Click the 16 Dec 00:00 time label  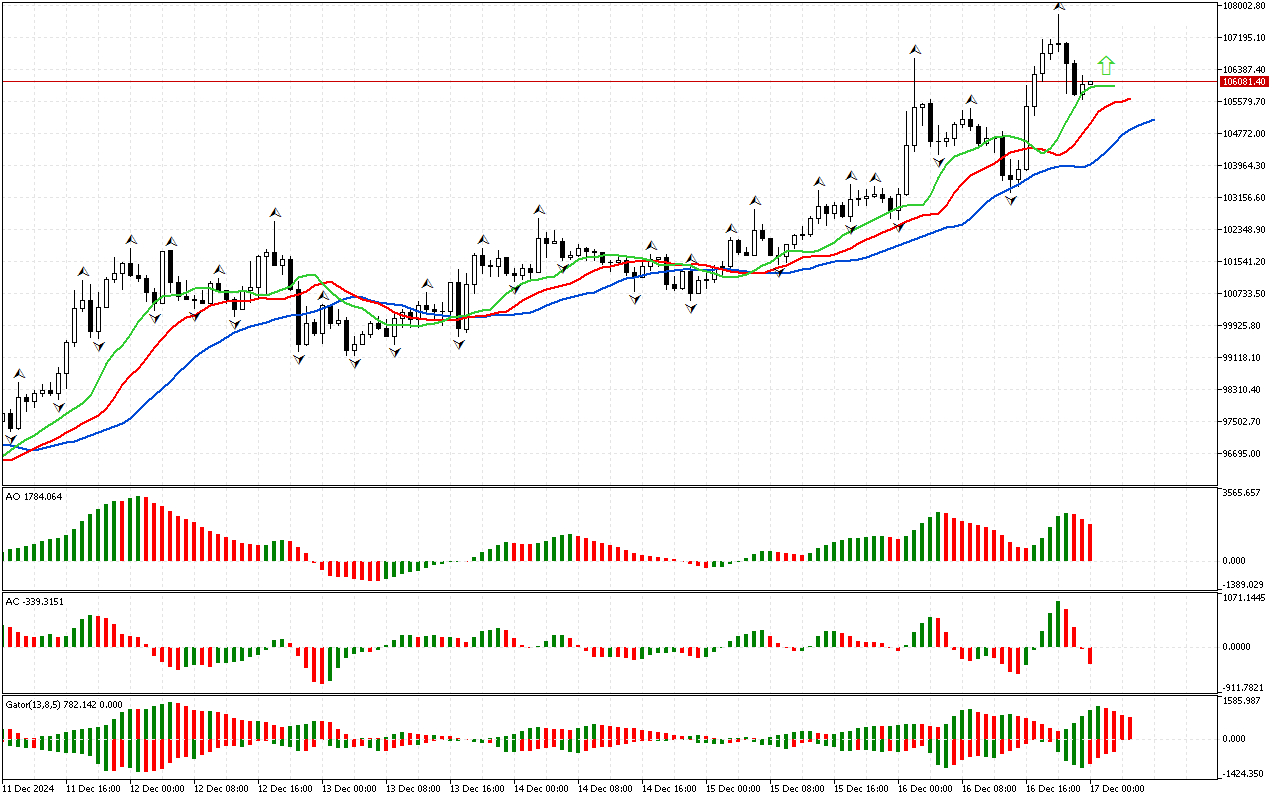[925, 789]
